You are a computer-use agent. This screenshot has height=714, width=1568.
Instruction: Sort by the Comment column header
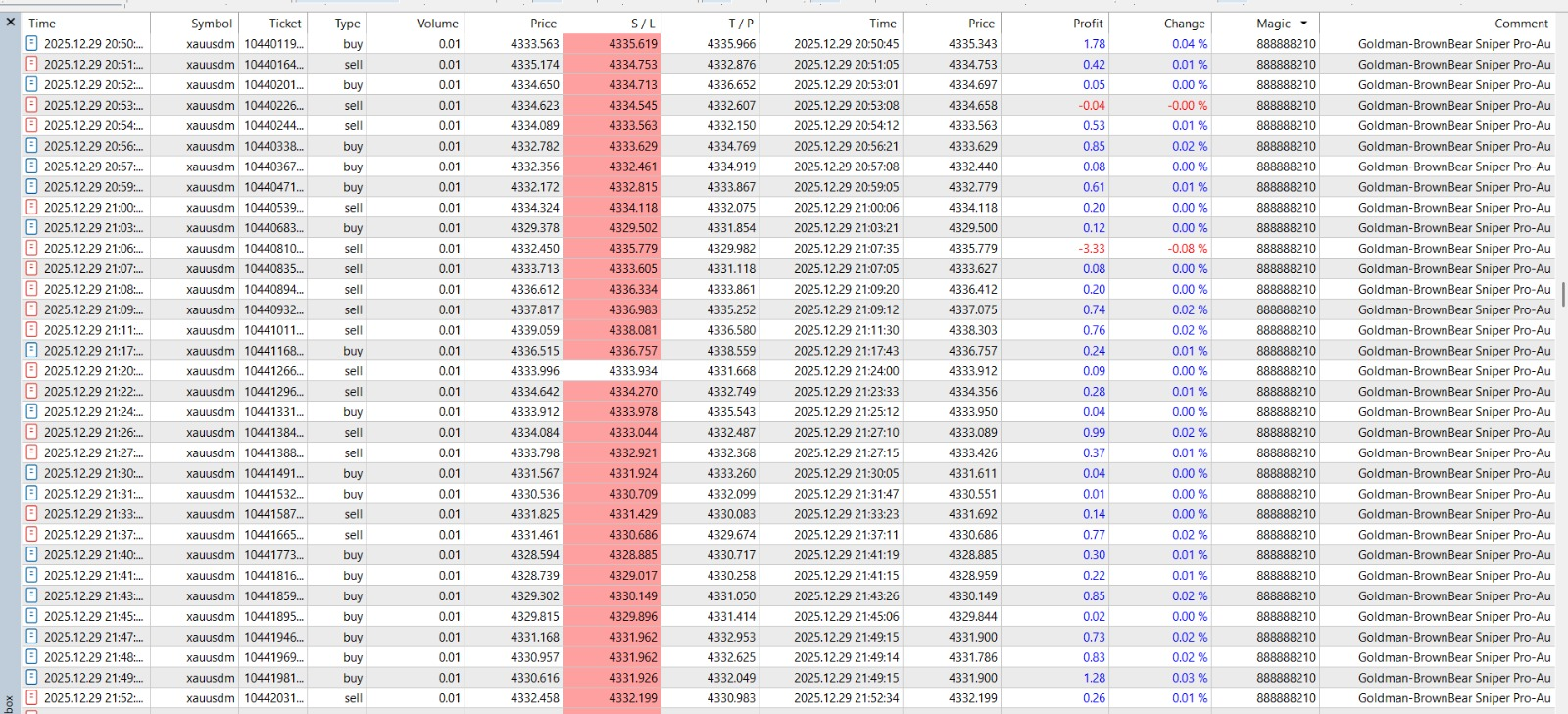click(x=1521, y=24)
